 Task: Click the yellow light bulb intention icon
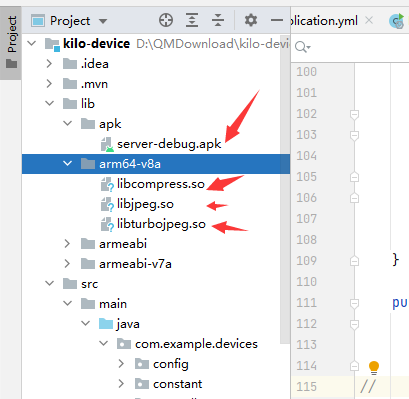[x=374, y=367]
